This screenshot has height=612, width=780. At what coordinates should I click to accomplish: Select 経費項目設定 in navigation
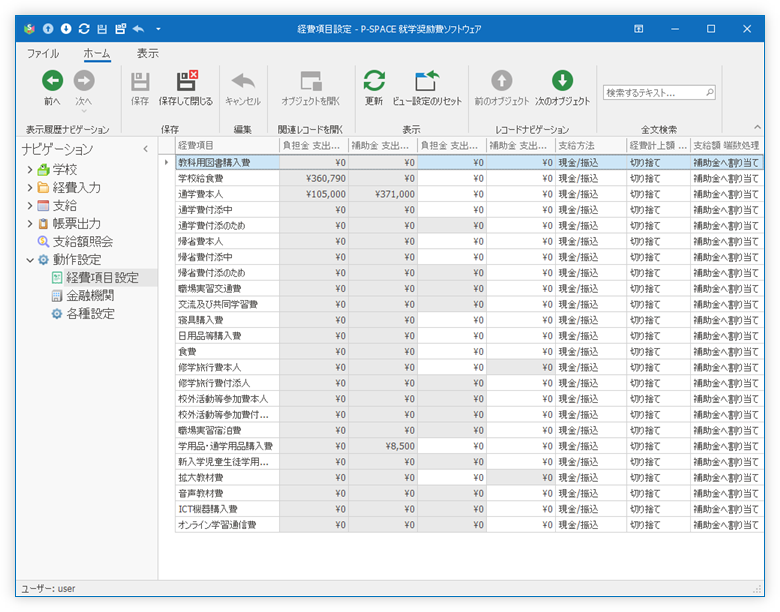(x=102, y=278)
